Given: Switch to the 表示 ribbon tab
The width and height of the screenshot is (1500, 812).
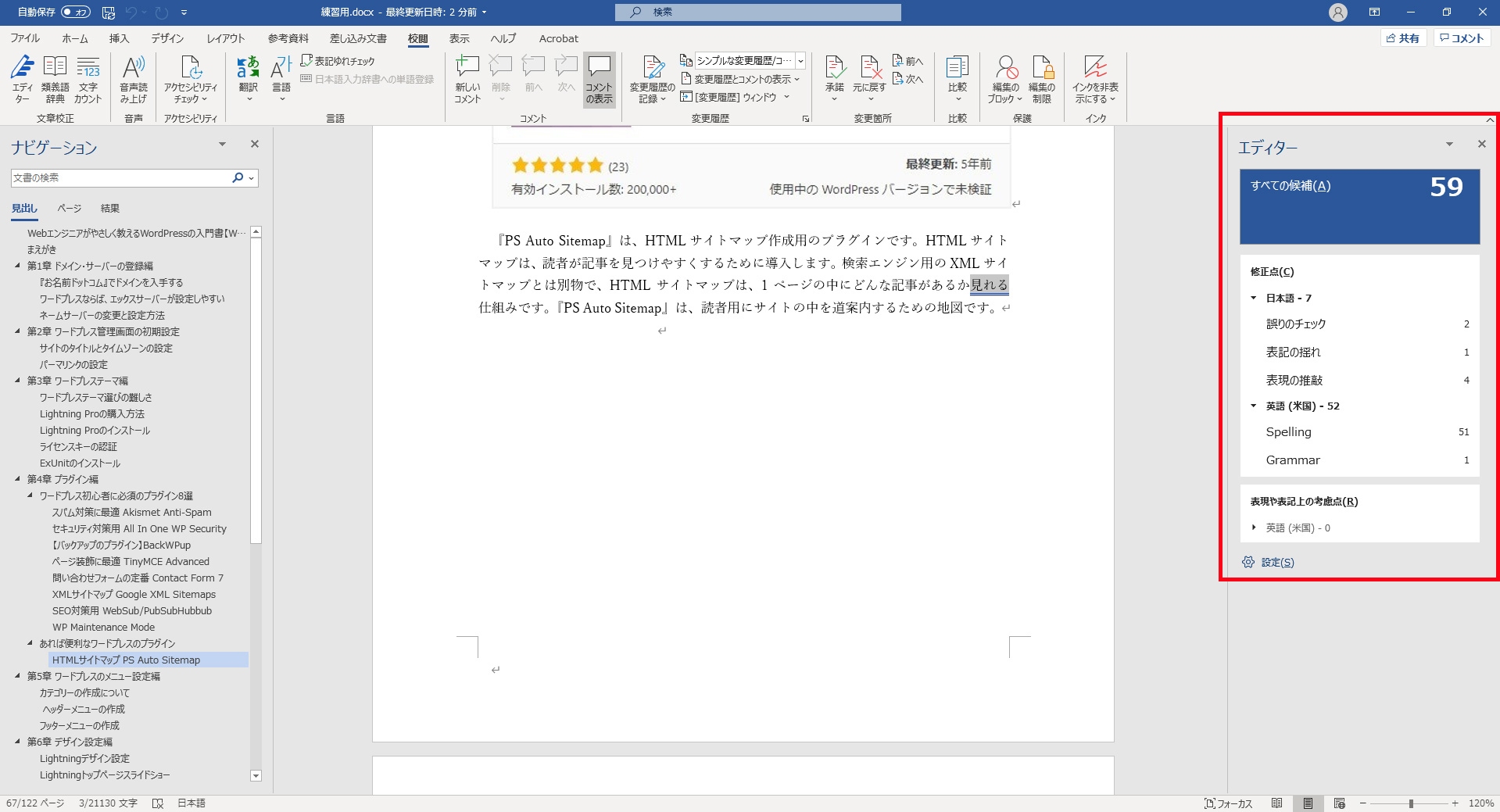Looking at the screenshot, I should 460,38.
